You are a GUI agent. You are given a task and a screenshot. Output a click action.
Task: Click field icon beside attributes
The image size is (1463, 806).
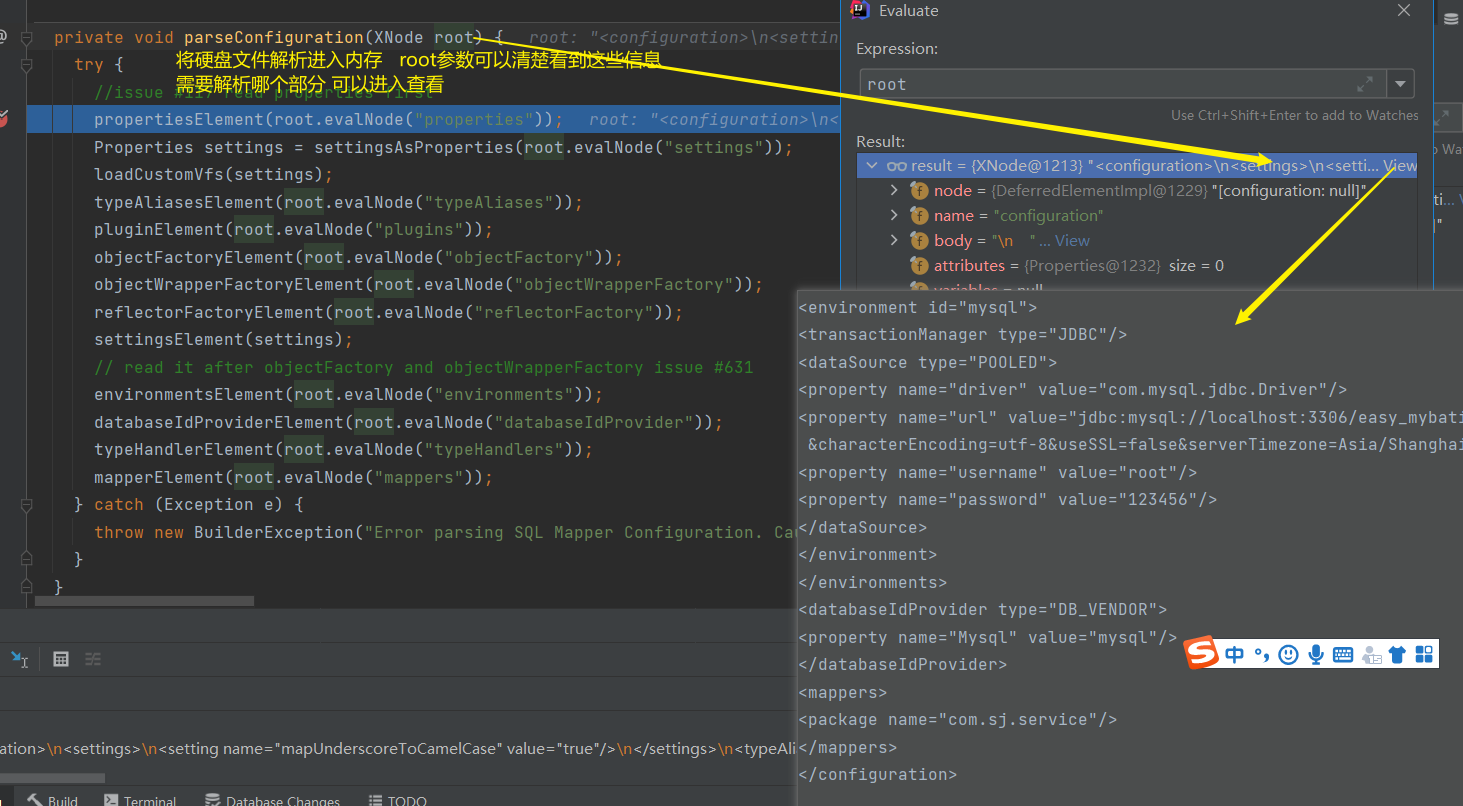[919, 265]
